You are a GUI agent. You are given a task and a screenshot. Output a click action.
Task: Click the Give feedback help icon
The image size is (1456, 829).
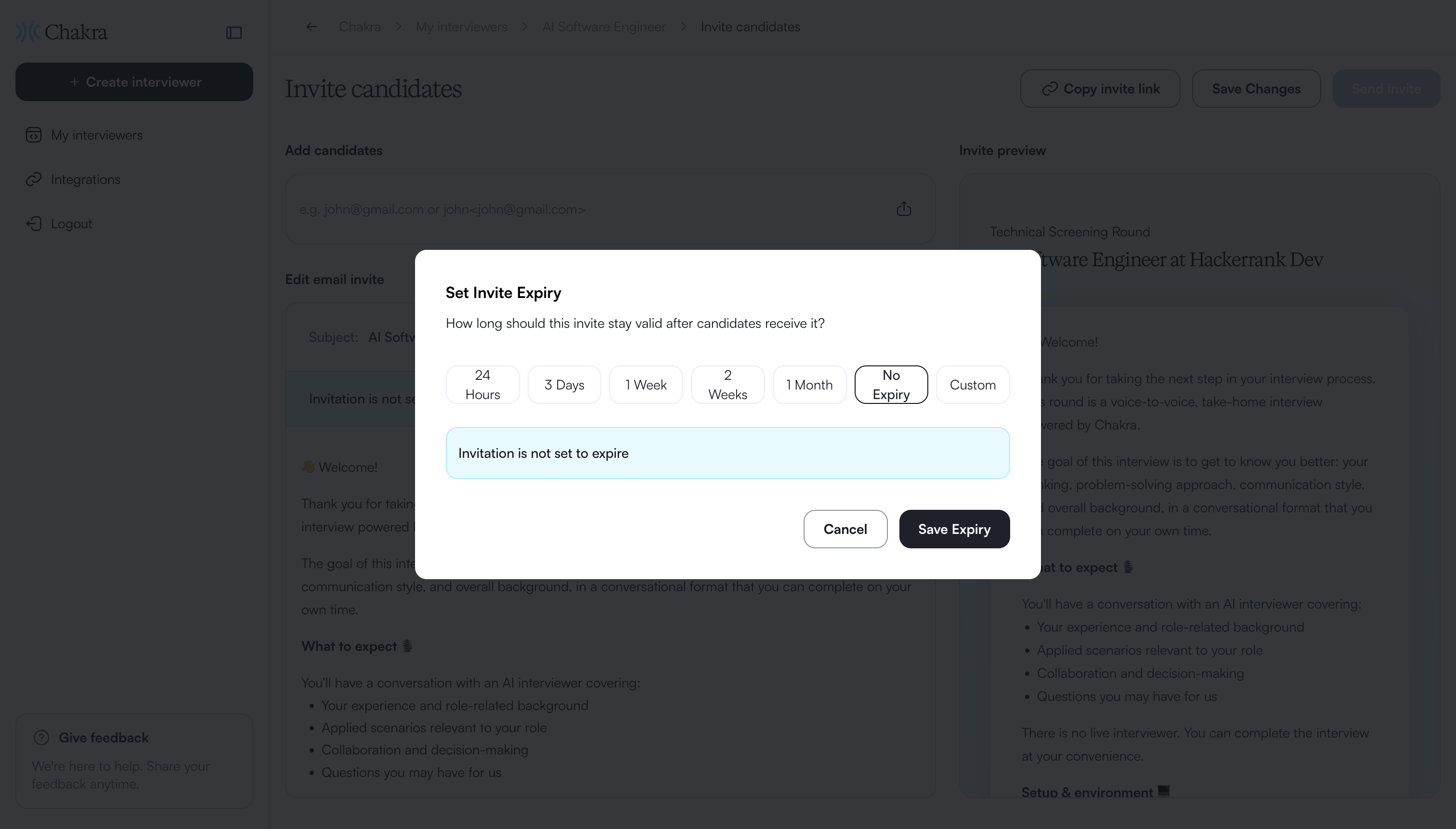click(41, 738)
